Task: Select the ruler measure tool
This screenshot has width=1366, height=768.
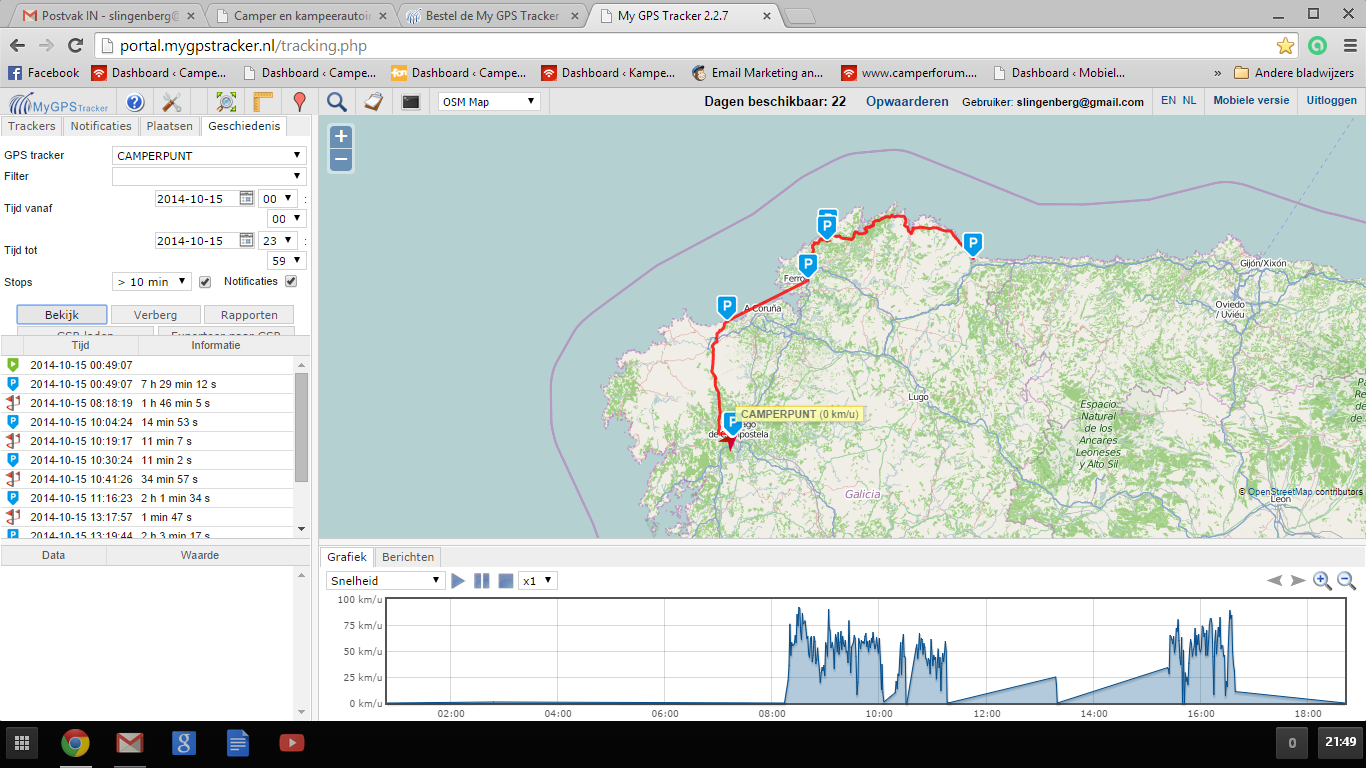Action: [x=263, y=102]
